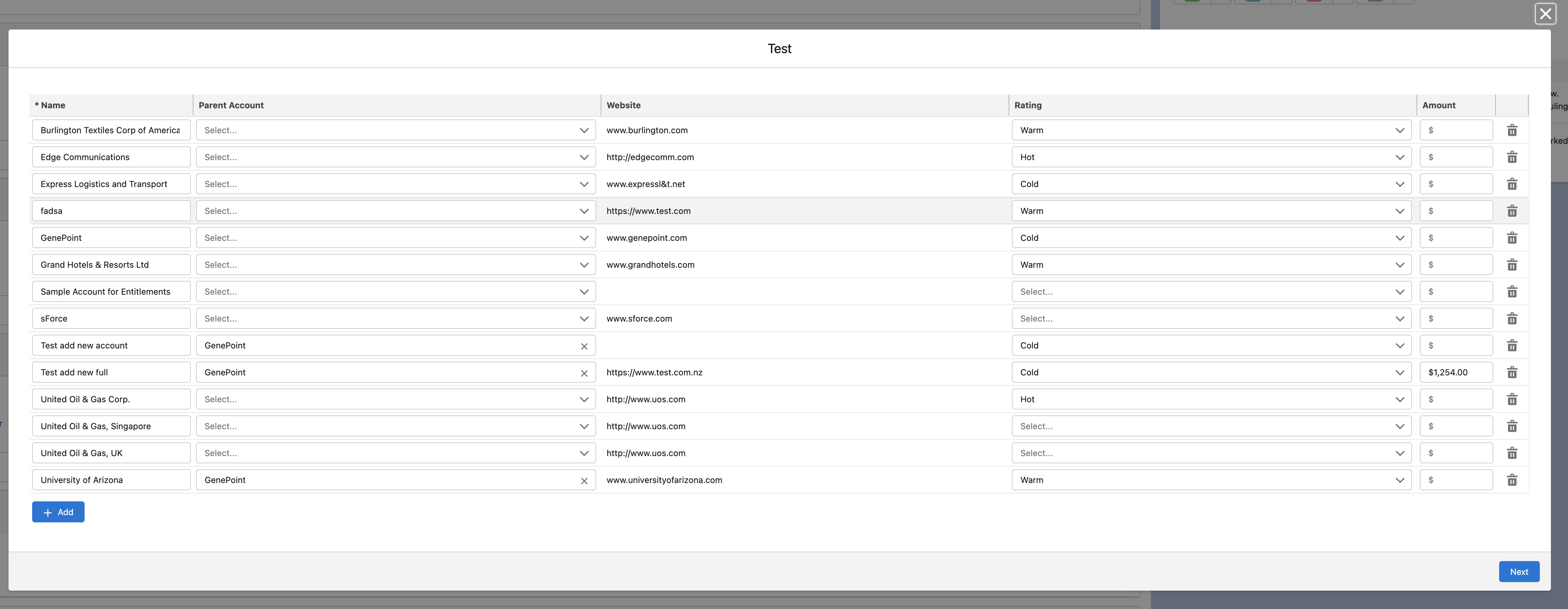
Task: Click the trash icon for University of Arizona
Action: click(x=1512, y=480)
